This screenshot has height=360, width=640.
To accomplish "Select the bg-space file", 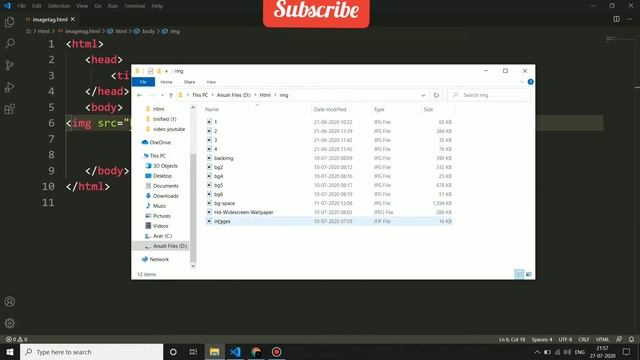I will tap(224, 203).
